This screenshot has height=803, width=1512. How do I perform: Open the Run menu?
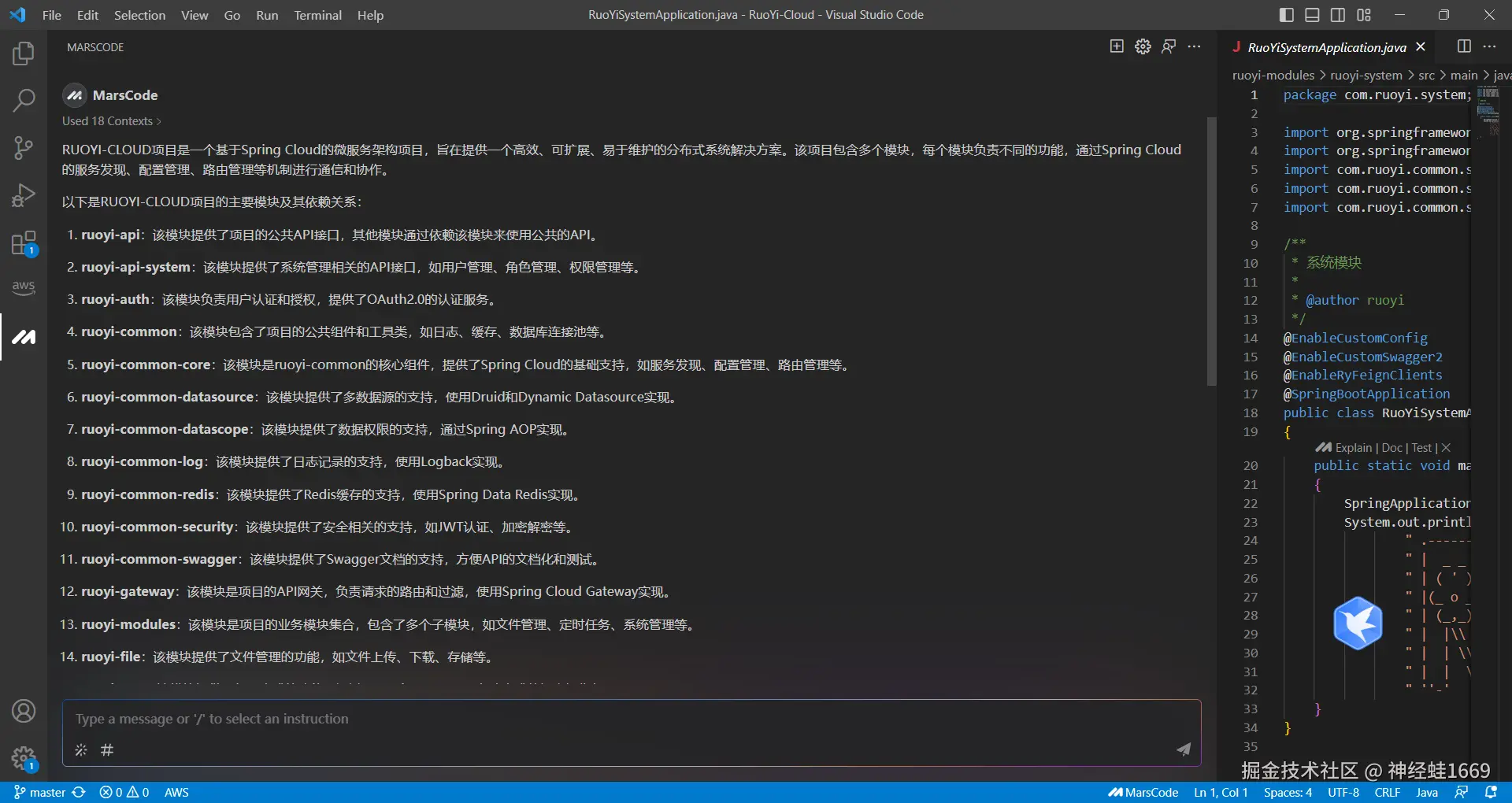(x=267, y=15)
